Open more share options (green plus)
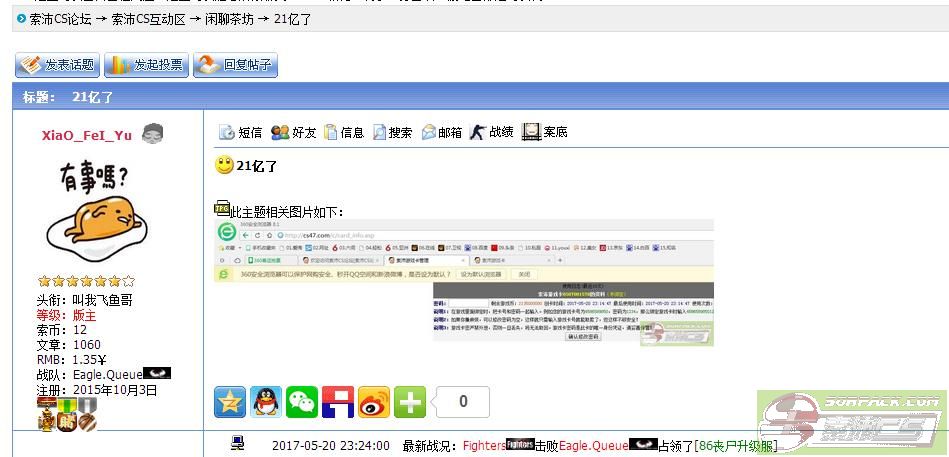This screenshot has width=949, height=457. coord(410,402)
